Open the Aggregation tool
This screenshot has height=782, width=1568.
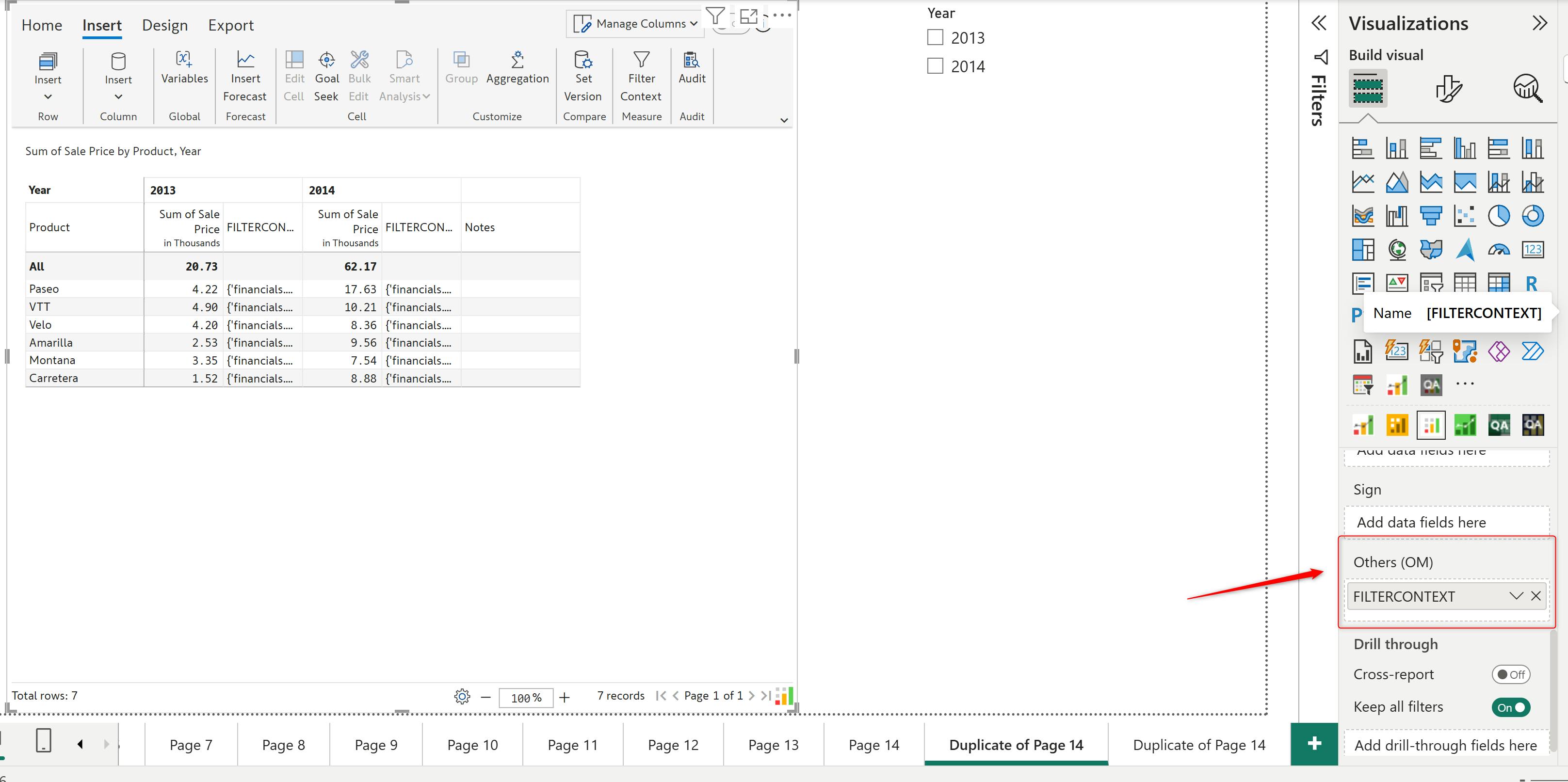(517, 60)
